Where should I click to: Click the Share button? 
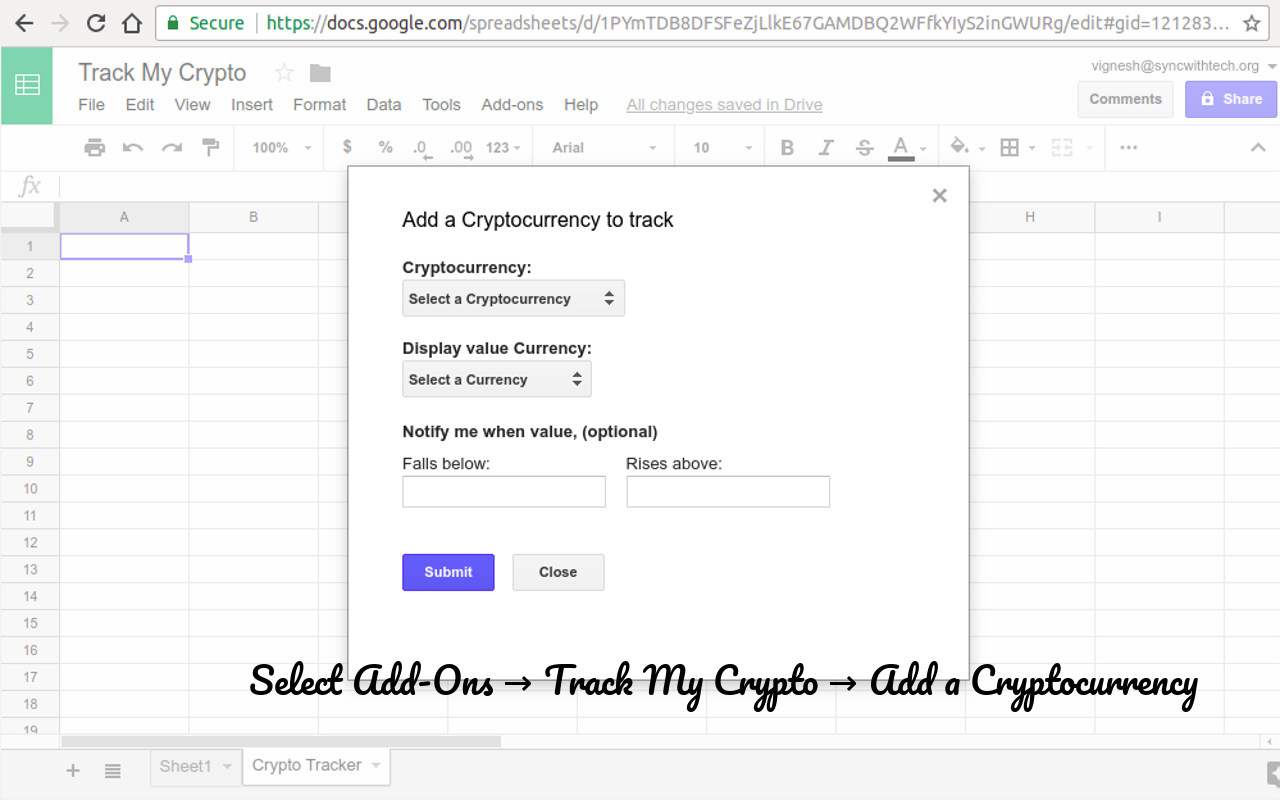pos(1231,99)
